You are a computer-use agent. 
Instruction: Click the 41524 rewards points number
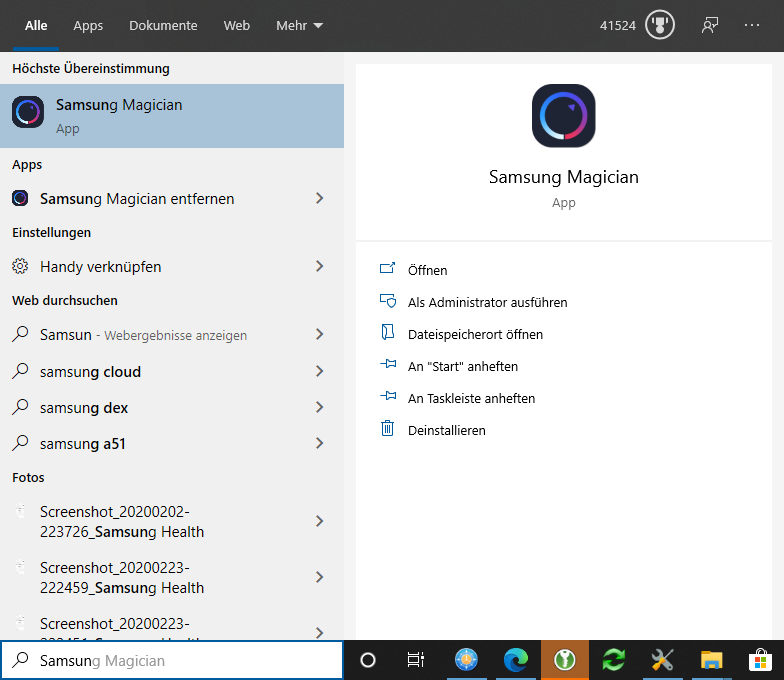click(x=618, y=26)
